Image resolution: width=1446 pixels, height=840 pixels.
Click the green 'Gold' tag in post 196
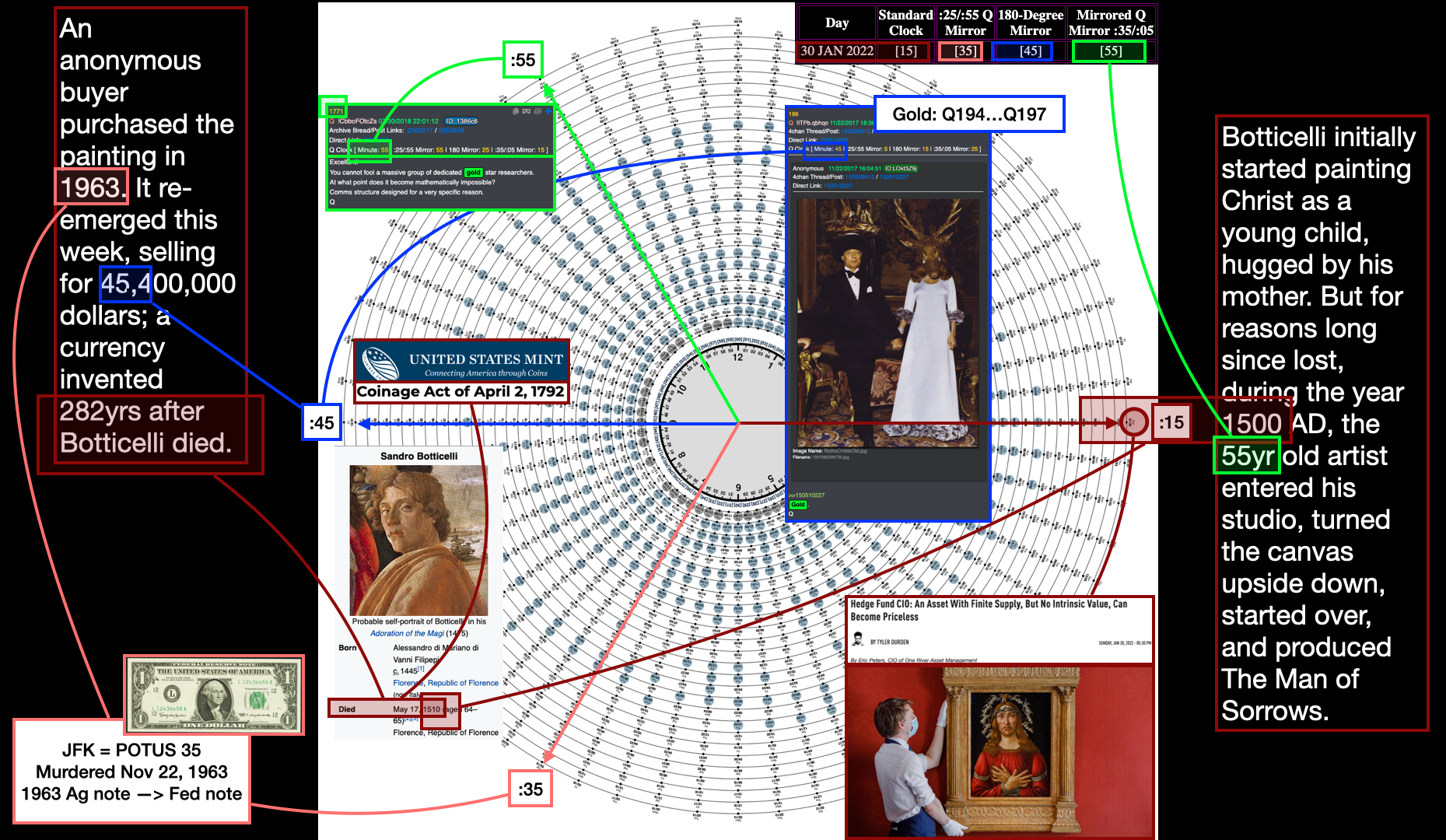[798, 505]
